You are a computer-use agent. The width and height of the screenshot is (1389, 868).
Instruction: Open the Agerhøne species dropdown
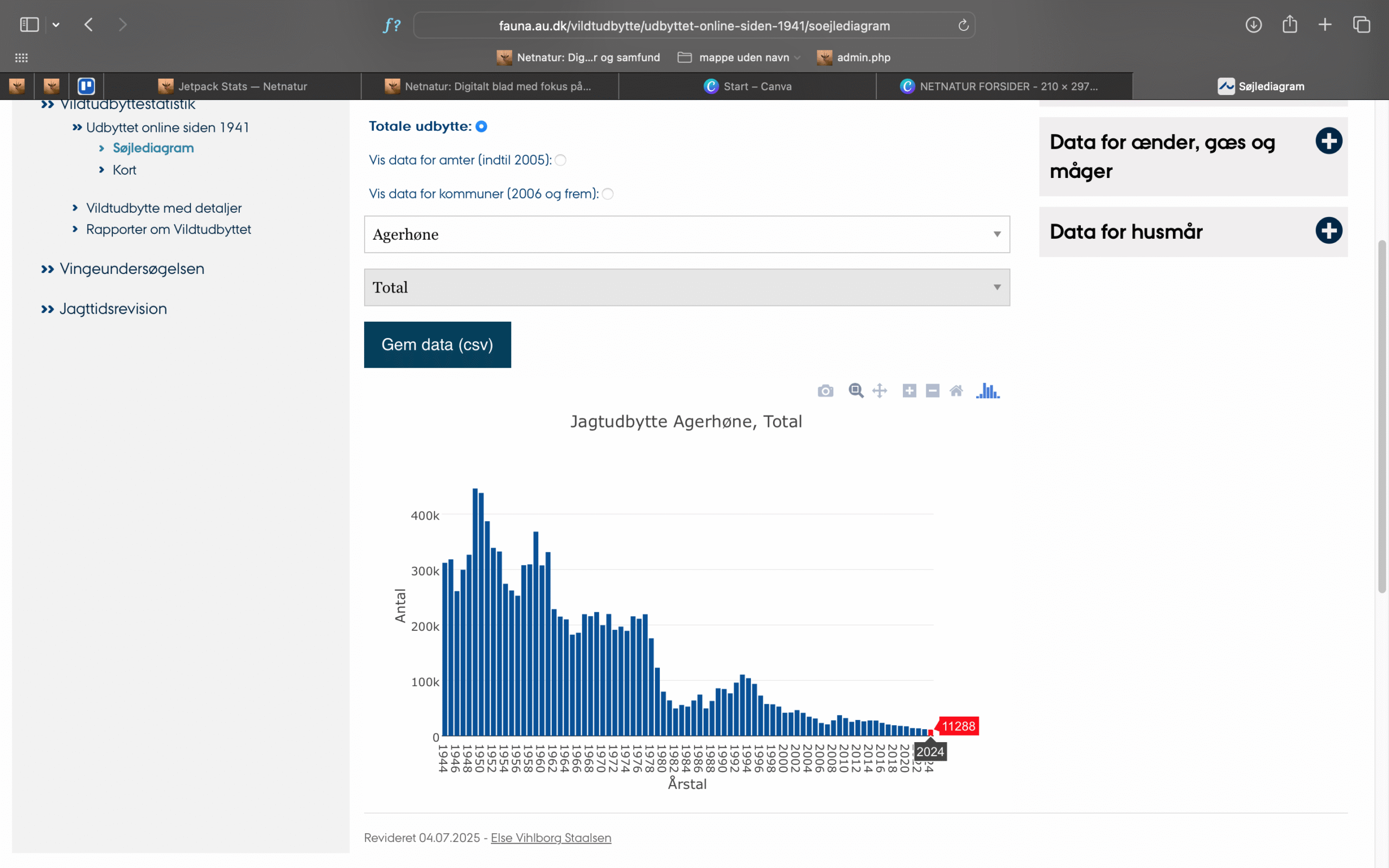[x=686, y=234]
